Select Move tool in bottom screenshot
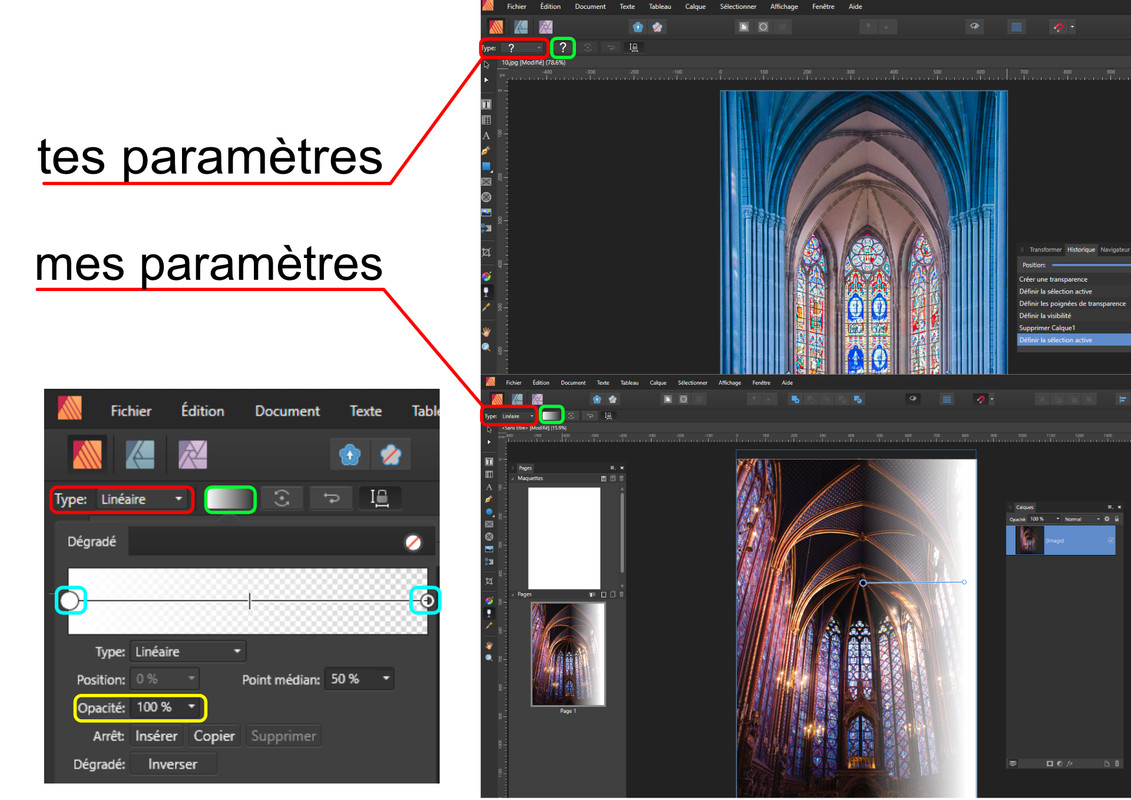The height and width of the screenshot is (800, 1131). 489,429
